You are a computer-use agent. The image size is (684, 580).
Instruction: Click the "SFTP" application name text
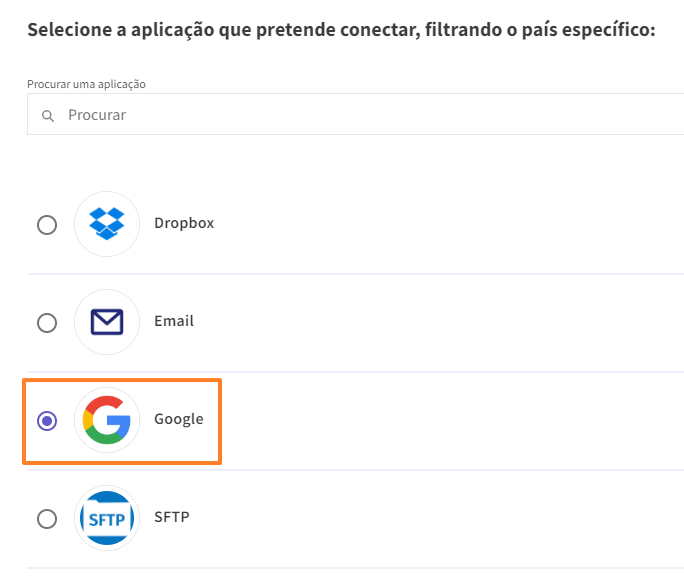point(172,517)
